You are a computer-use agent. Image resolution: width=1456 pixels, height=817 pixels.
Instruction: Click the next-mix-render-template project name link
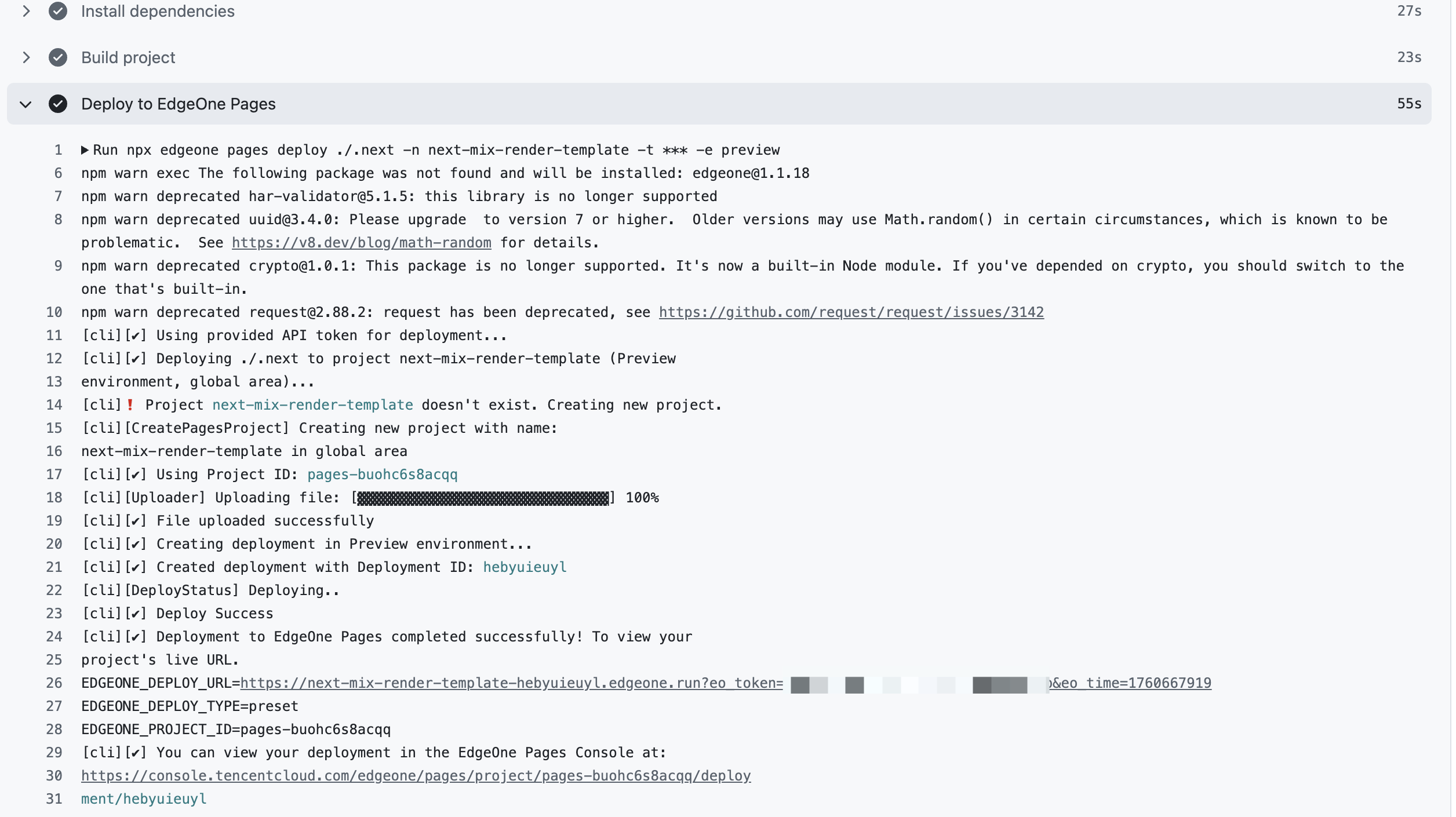point(312,404)
